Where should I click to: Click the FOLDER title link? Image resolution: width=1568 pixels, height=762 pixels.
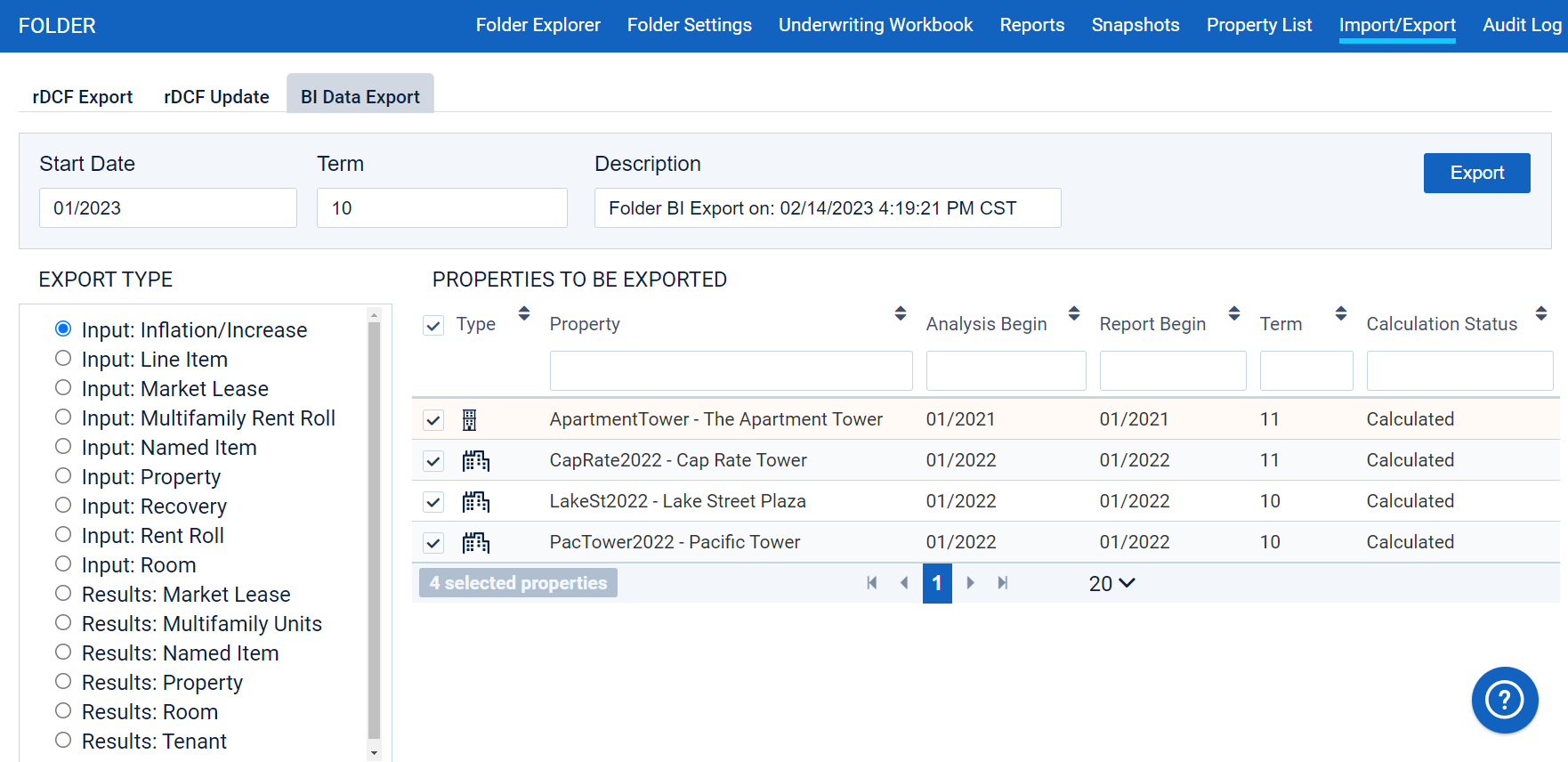57,26
